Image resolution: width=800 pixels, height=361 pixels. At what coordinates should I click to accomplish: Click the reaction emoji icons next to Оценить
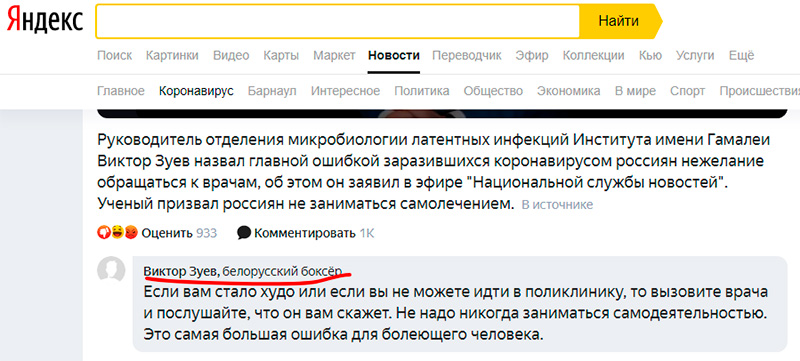point(118,233)
